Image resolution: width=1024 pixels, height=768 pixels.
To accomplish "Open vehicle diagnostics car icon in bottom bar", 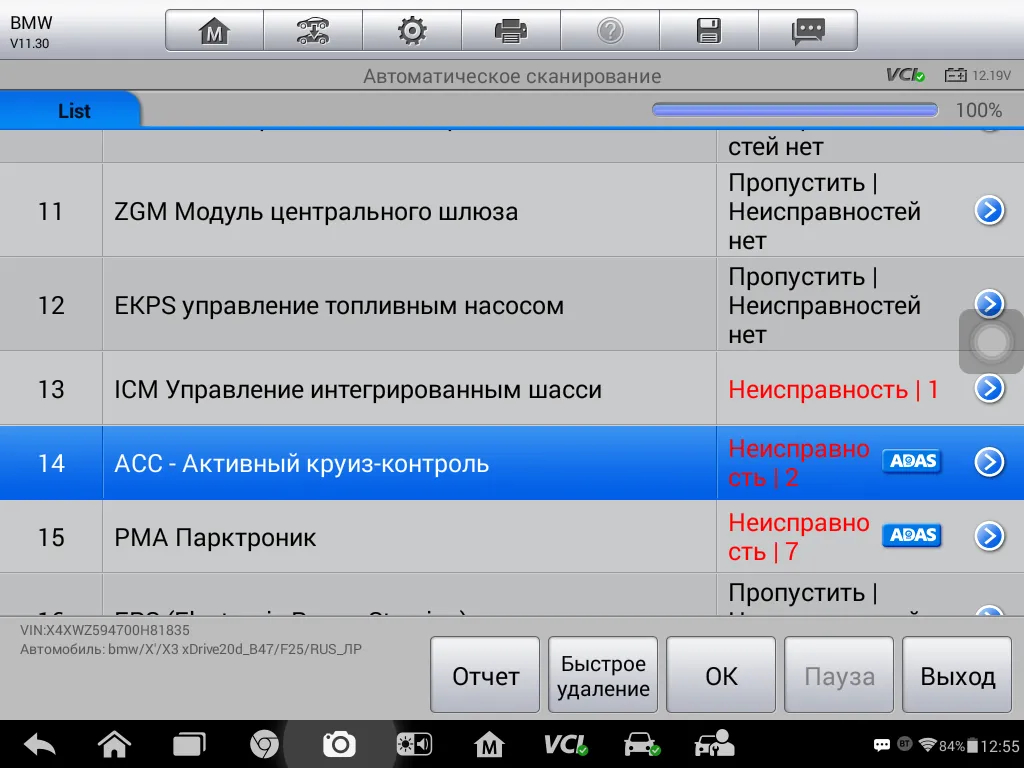I will click(x=641, y=744).
